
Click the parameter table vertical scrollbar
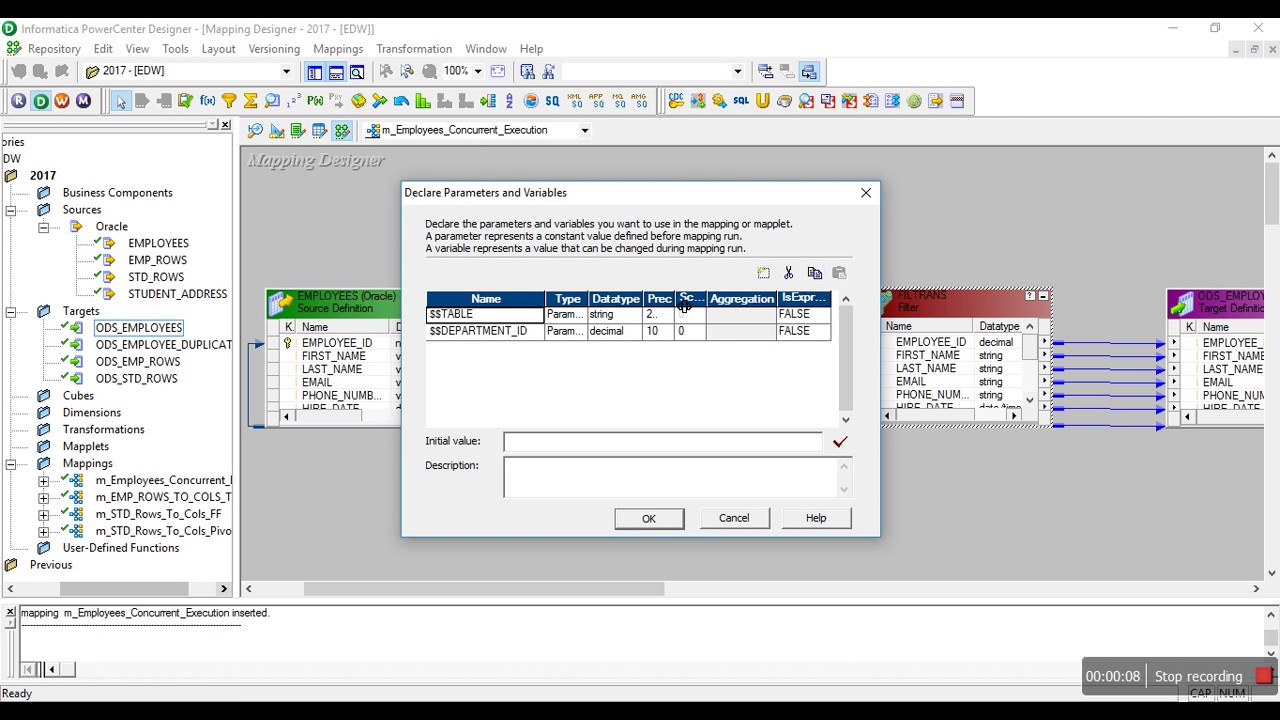[846, 359]
